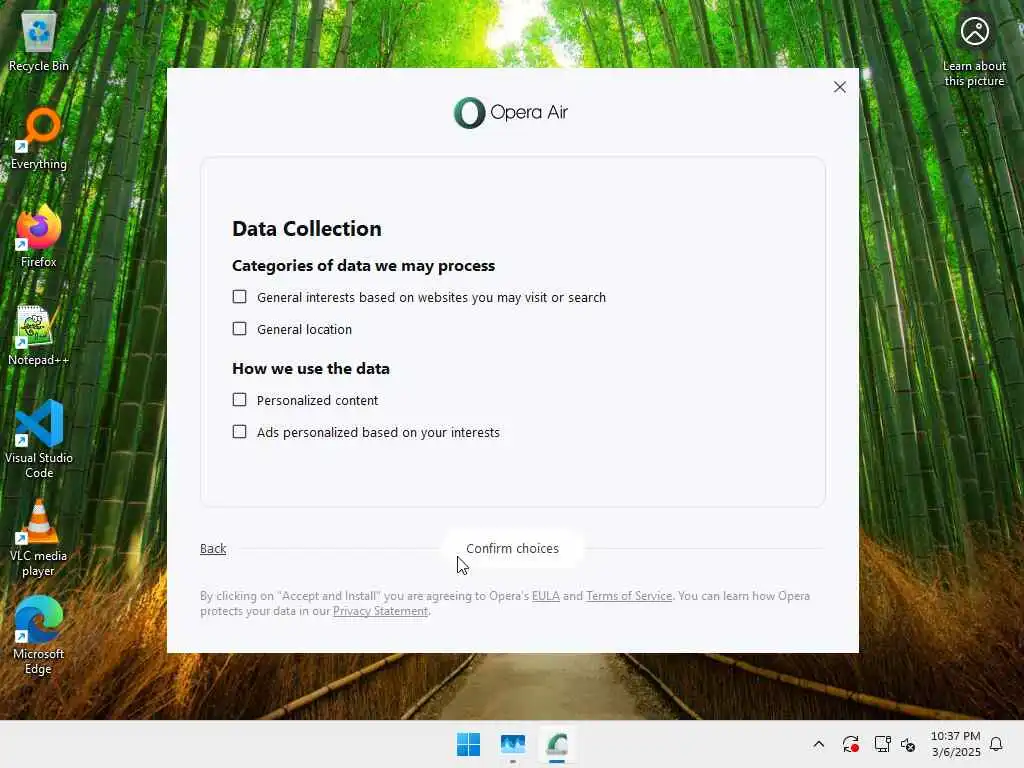Open the Windows Start menu
Viewport: 1024px width, 768px height.
(x=468, y=744)
